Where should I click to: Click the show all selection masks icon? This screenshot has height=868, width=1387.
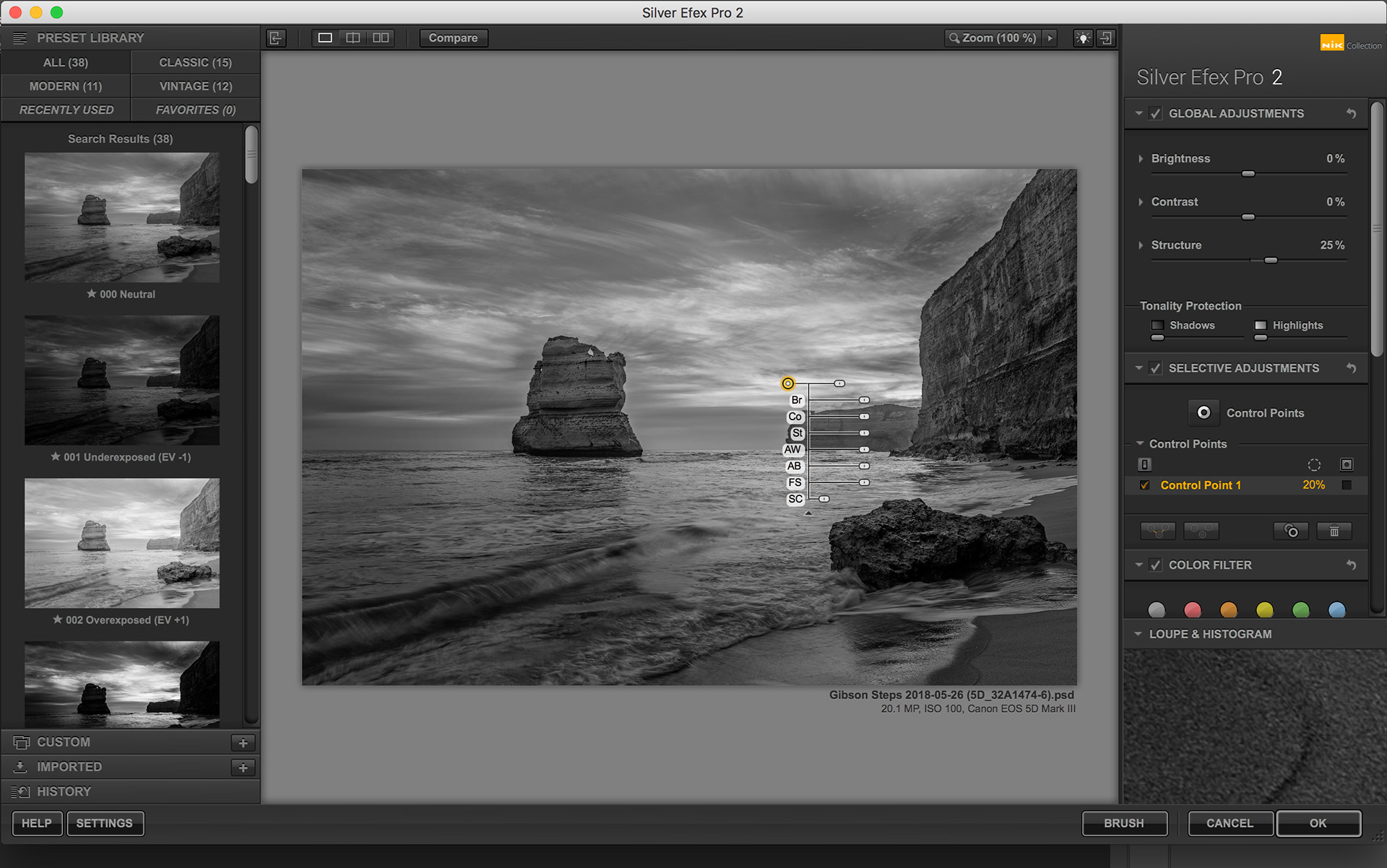[x=1347, y=464]
